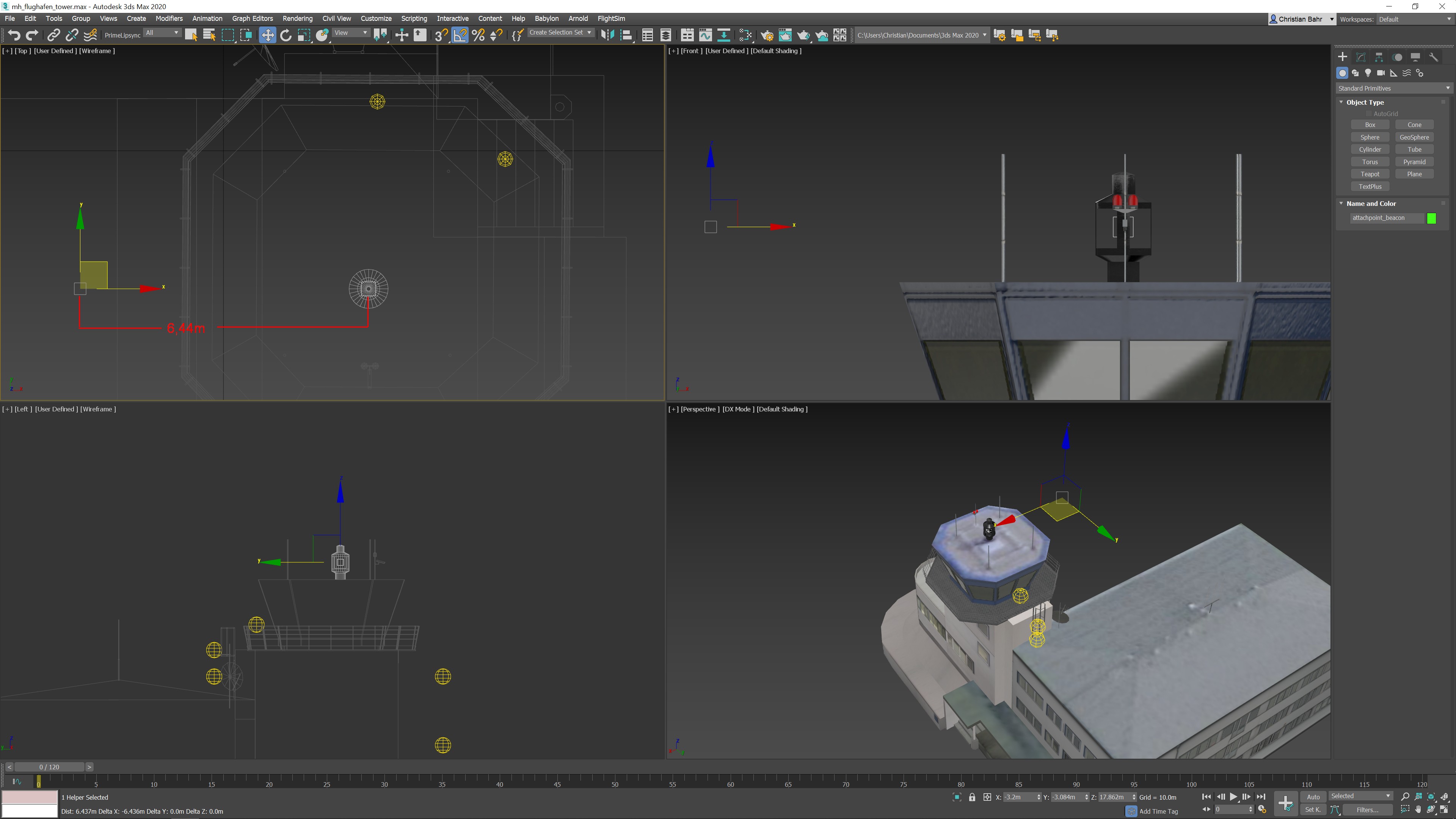Toggle the Angle Snap tool
This screenshot has width=1456, height=819.
click(460, 35)
